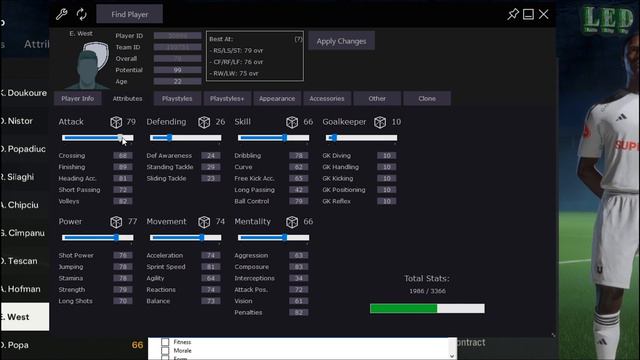Randomize Skill stats with dice icon

coord(292,122)
